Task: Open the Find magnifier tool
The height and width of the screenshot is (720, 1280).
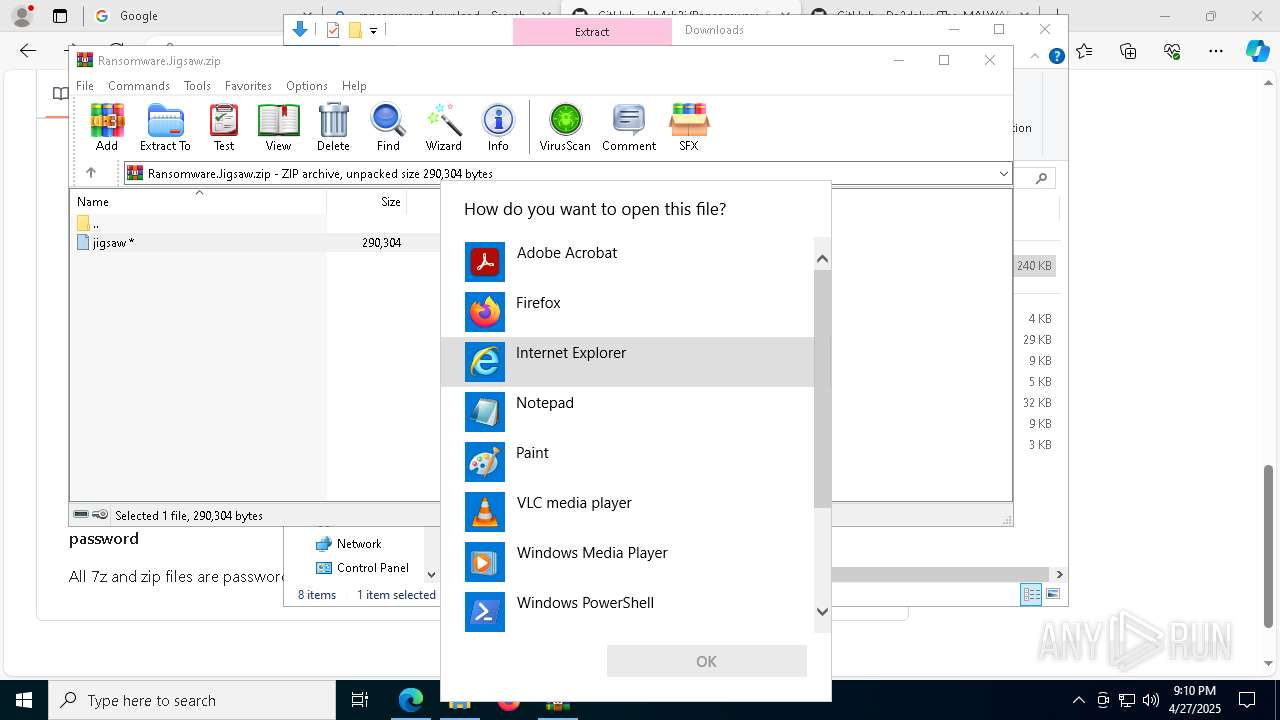Action: click(388, 127)
